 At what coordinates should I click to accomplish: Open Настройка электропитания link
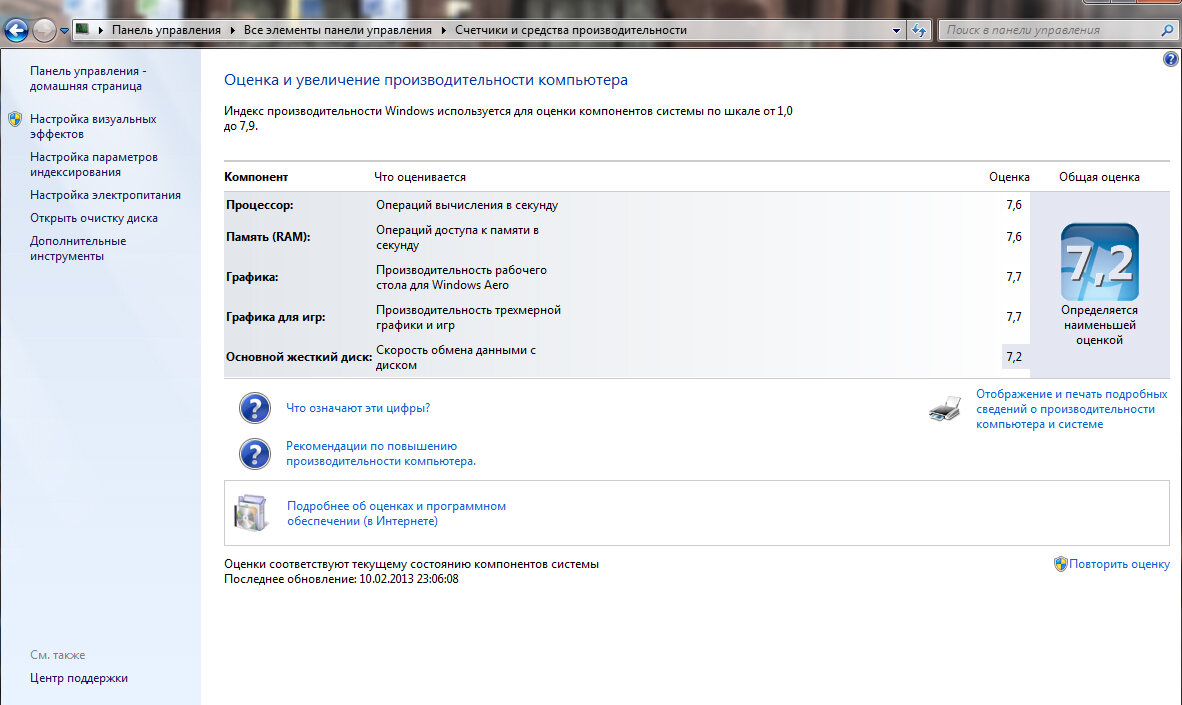[x=106, y=195]
